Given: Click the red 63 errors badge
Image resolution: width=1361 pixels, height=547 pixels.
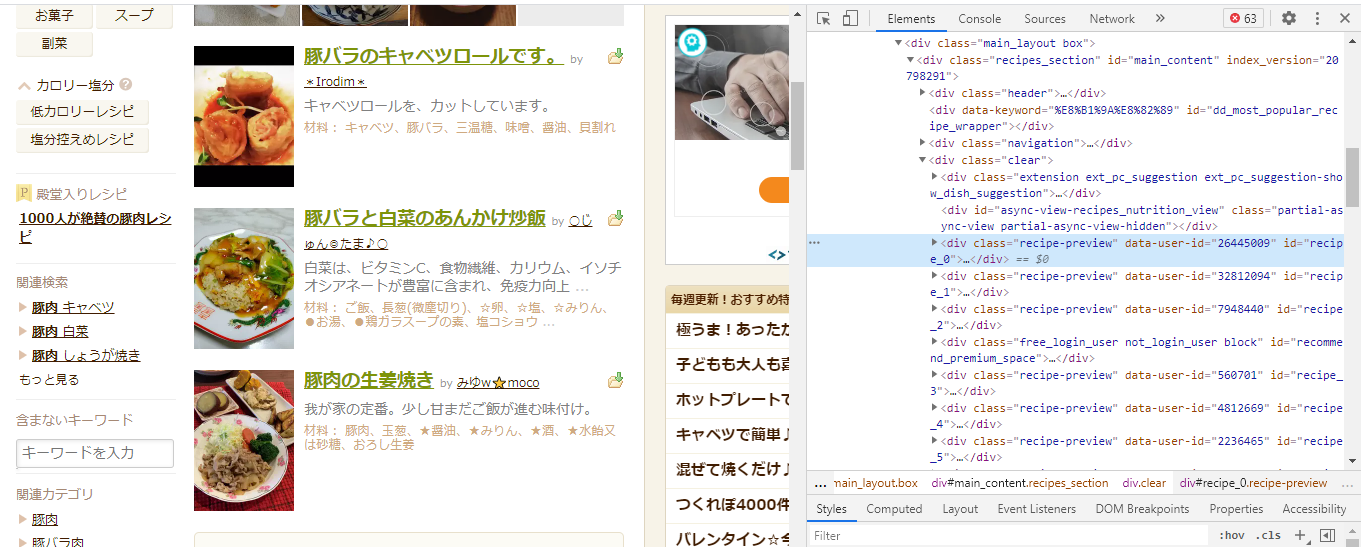Looking at the screenshot, I should (x=1243, y=19).
